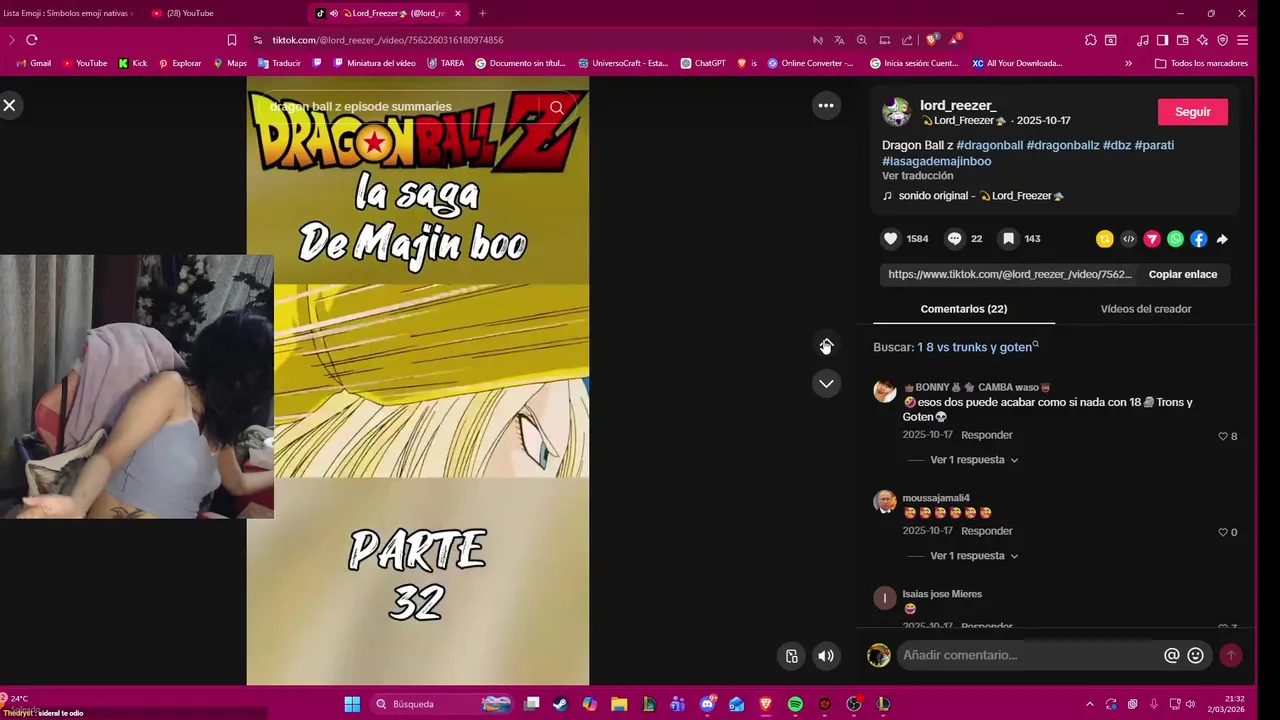Open lord_reezer_ profile avatar
Viewport: 1280px width, 720px height.
(896, 112)
